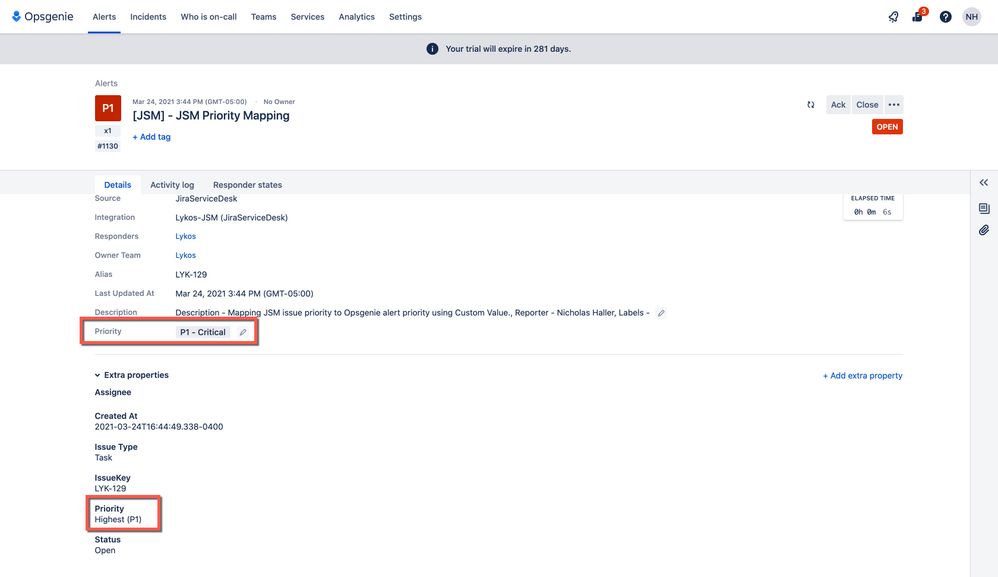The image size is (998, 577).
Task: Click the trial info icon
Action: coord(432,49)
